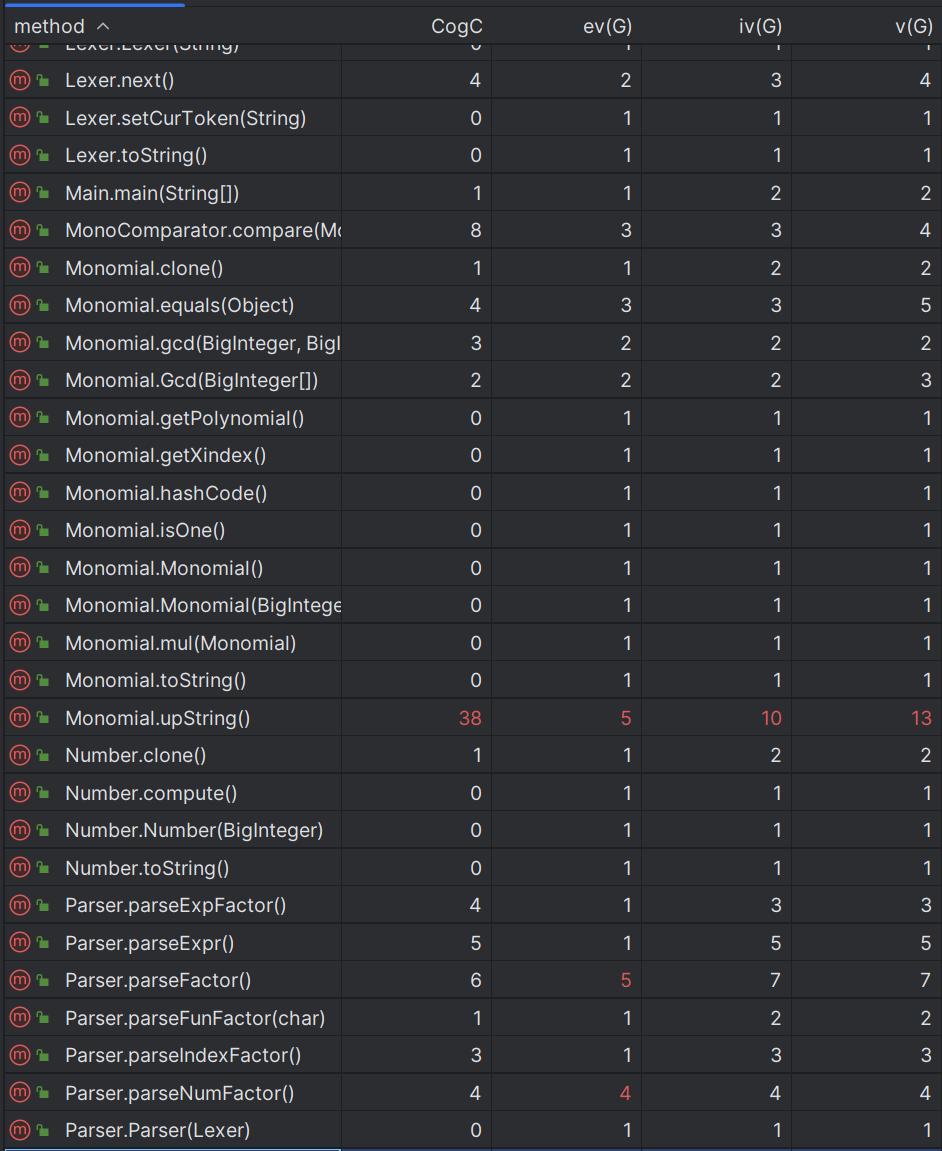Click the green public lock icon for Main.main(String[])
Viewport: 942px width, 1151px height.
point(43,193)
